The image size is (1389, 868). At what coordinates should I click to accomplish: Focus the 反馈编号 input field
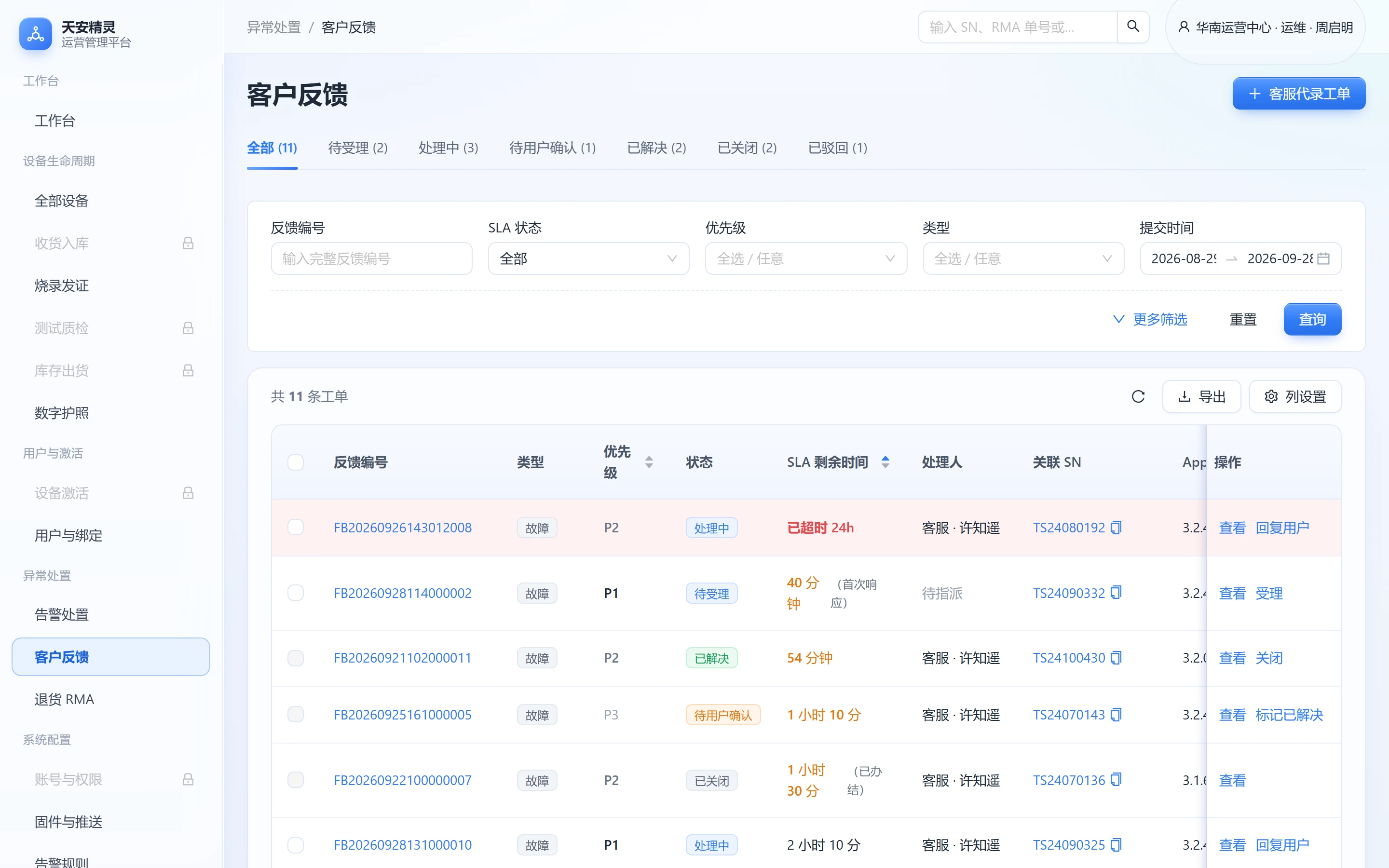(371, 258)
